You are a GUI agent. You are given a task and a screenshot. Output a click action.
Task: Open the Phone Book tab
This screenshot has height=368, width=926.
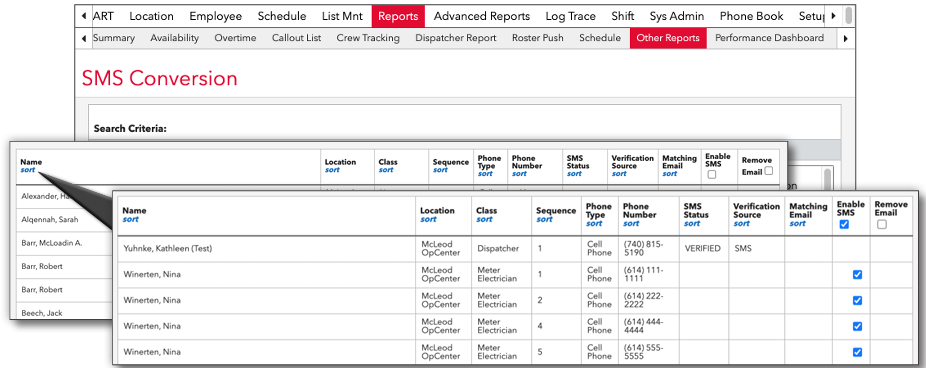coord(751,16)
